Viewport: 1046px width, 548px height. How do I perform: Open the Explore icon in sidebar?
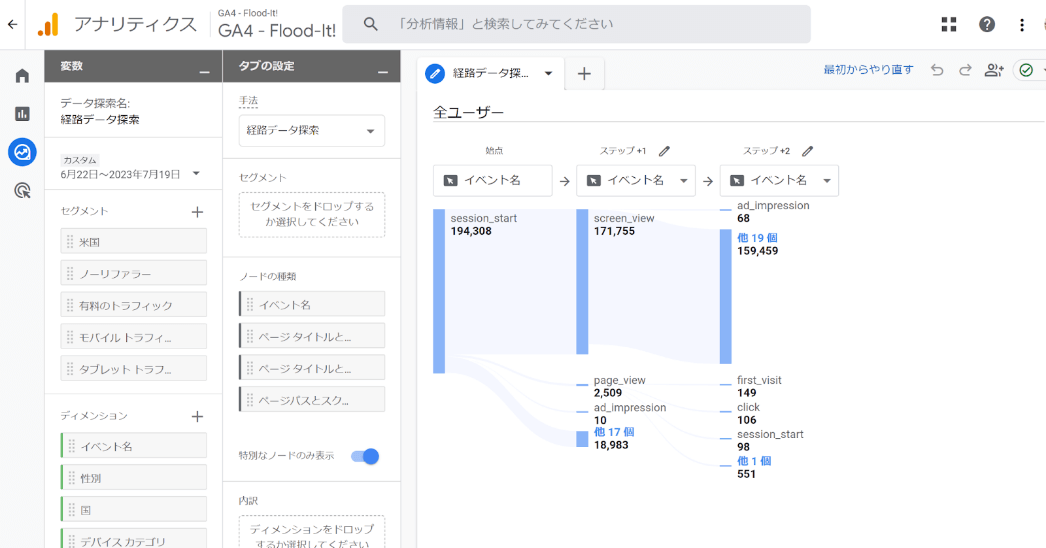(x=22, y=152)
